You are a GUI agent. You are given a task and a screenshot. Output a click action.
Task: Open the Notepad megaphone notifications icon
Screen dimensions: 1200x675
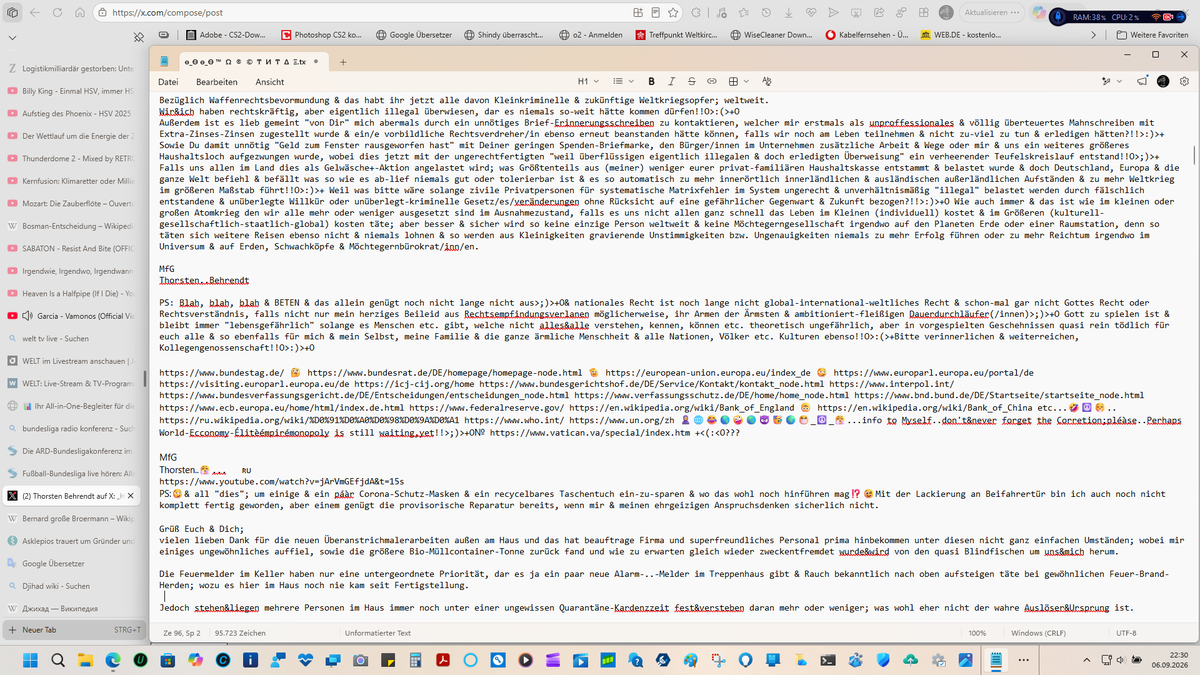[1142, 81]
